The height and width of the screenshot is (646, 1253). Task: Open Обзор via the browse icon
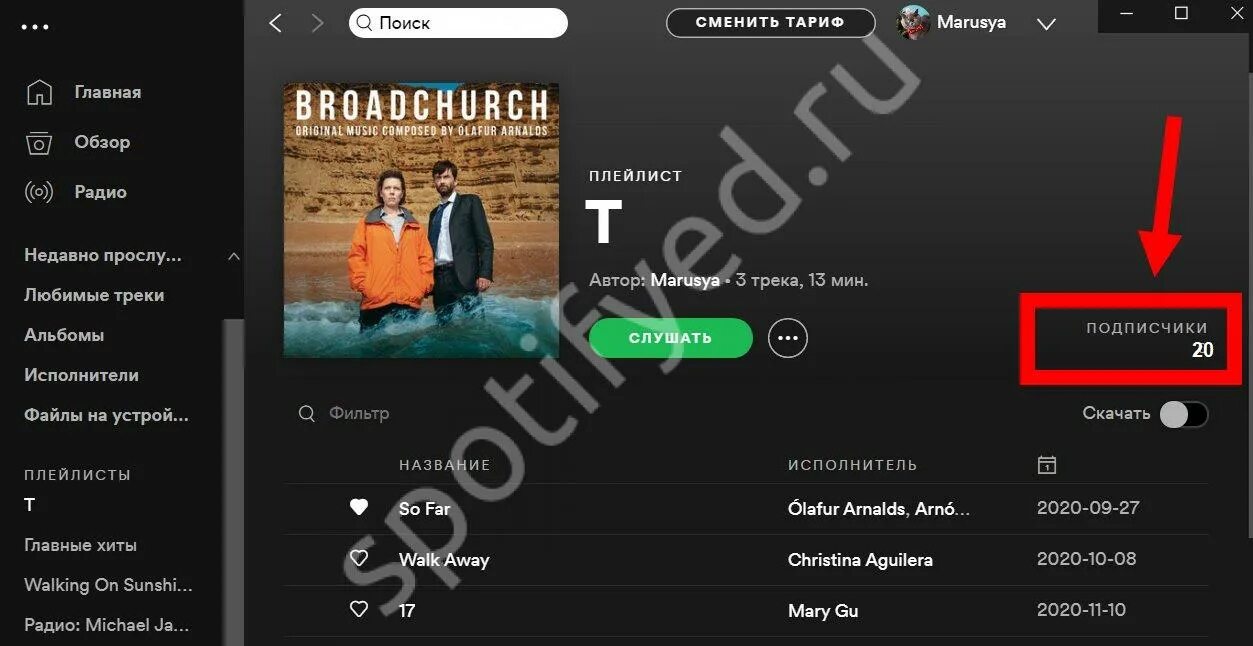39,142
